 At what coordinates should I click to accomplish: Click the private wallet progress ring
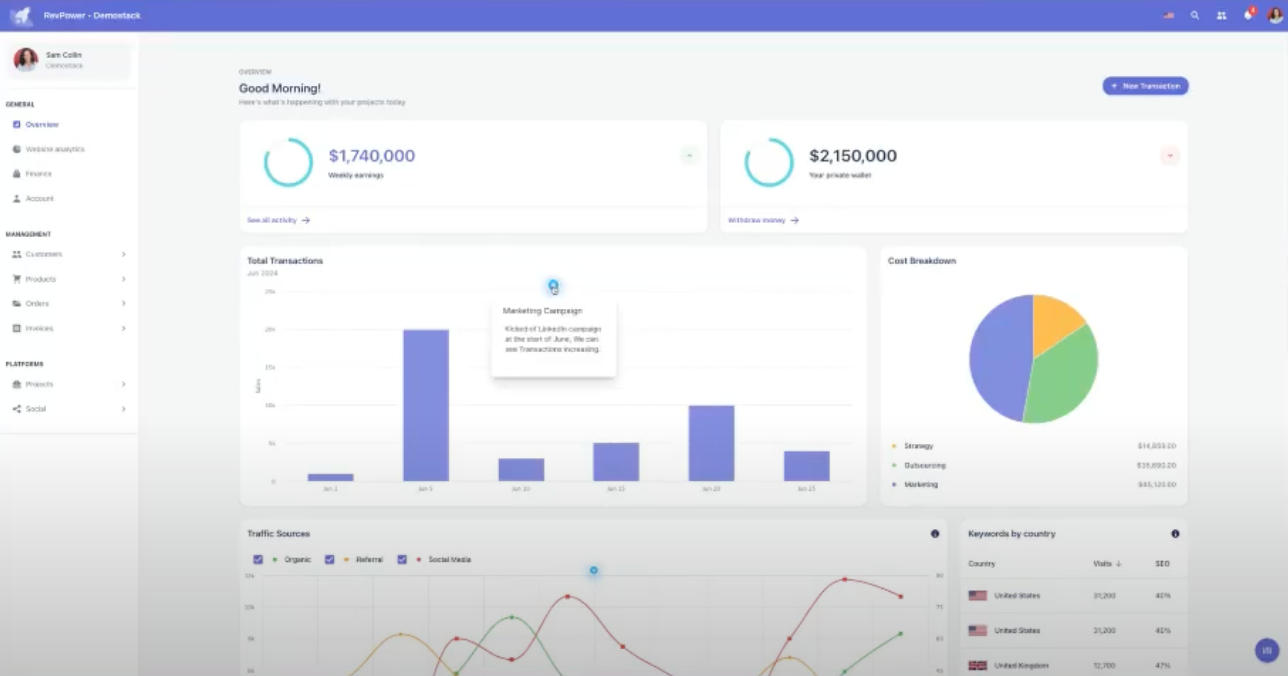(769, 162)
